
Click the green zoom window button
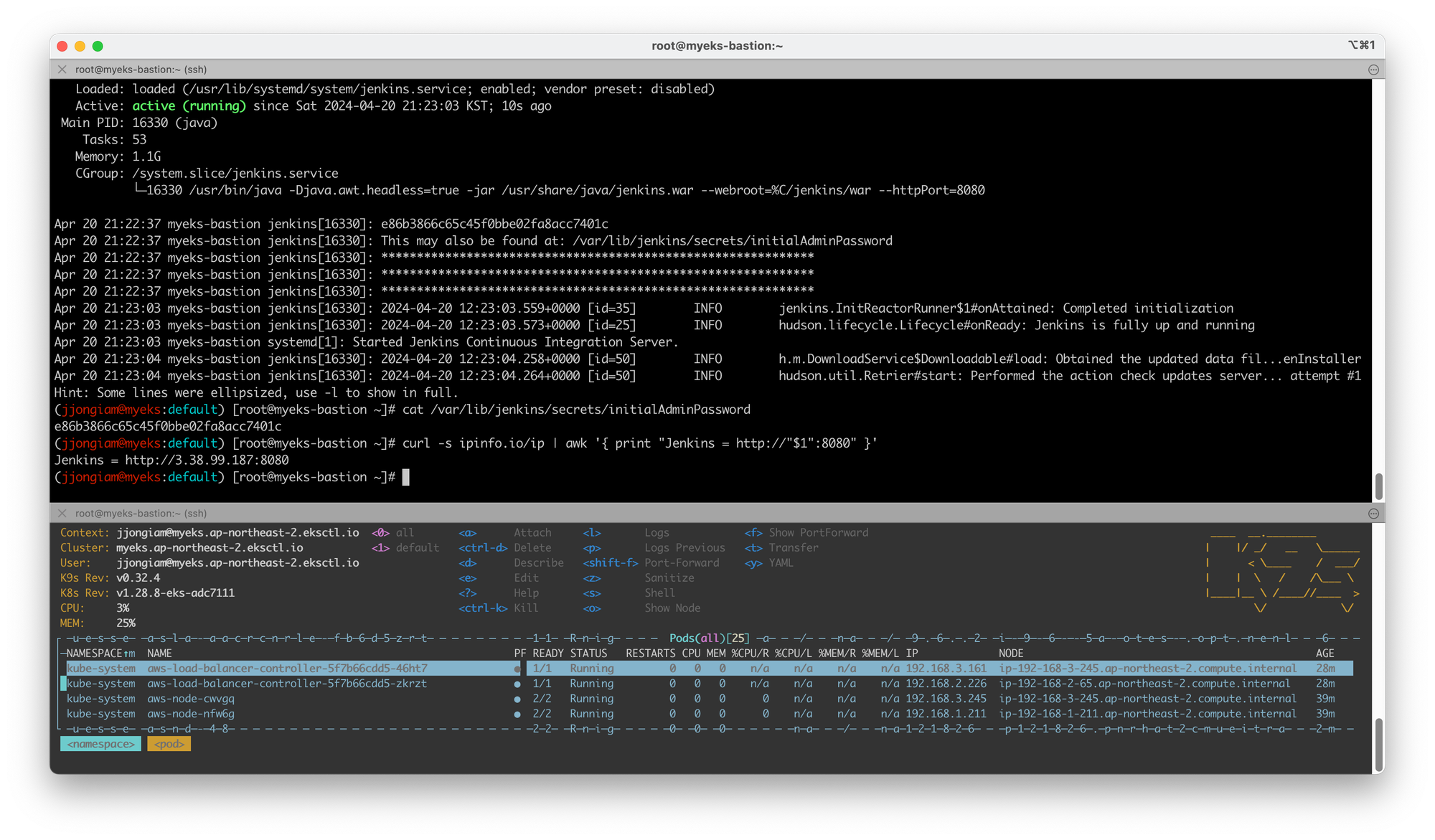[98, 46]
